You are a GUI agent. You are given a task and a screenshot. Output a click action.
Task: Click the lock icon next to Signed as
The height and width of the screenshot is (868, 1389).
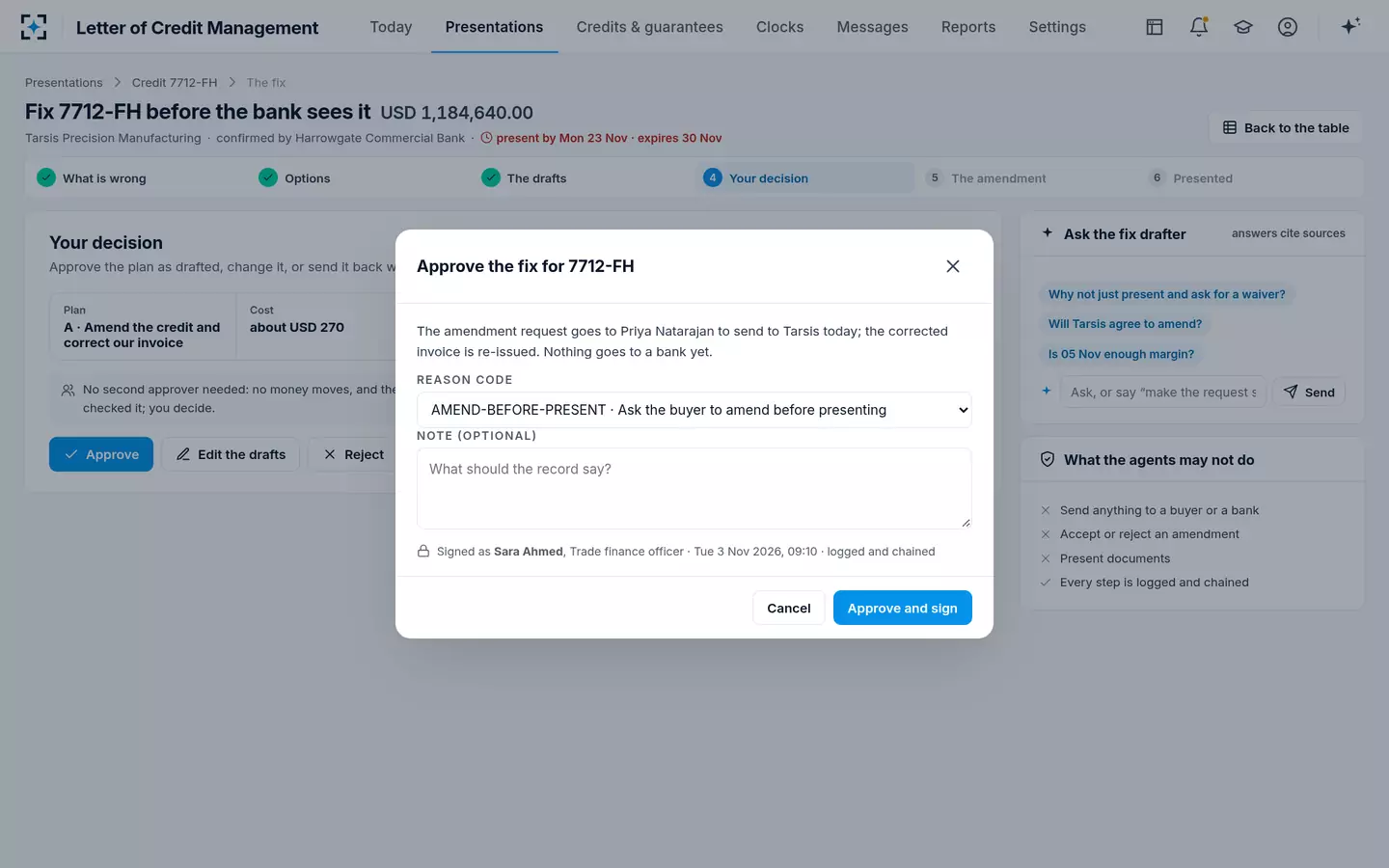coord(423,552)
